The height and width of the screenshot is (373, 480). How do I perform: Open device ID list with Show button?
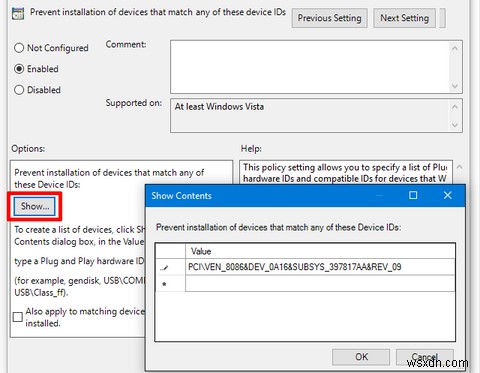point(35,206)
